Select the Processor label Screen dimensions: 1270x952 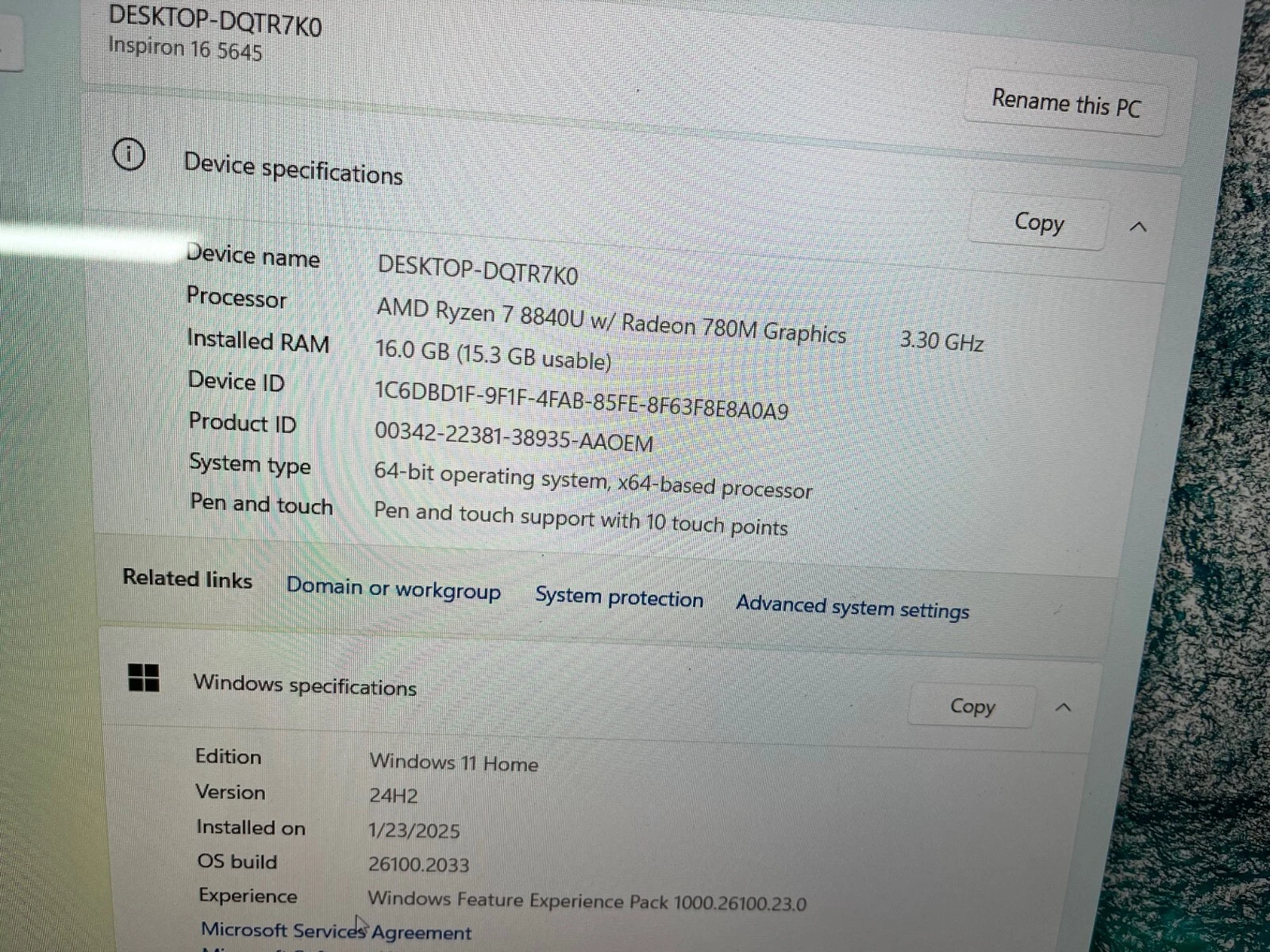pos(237,297)
